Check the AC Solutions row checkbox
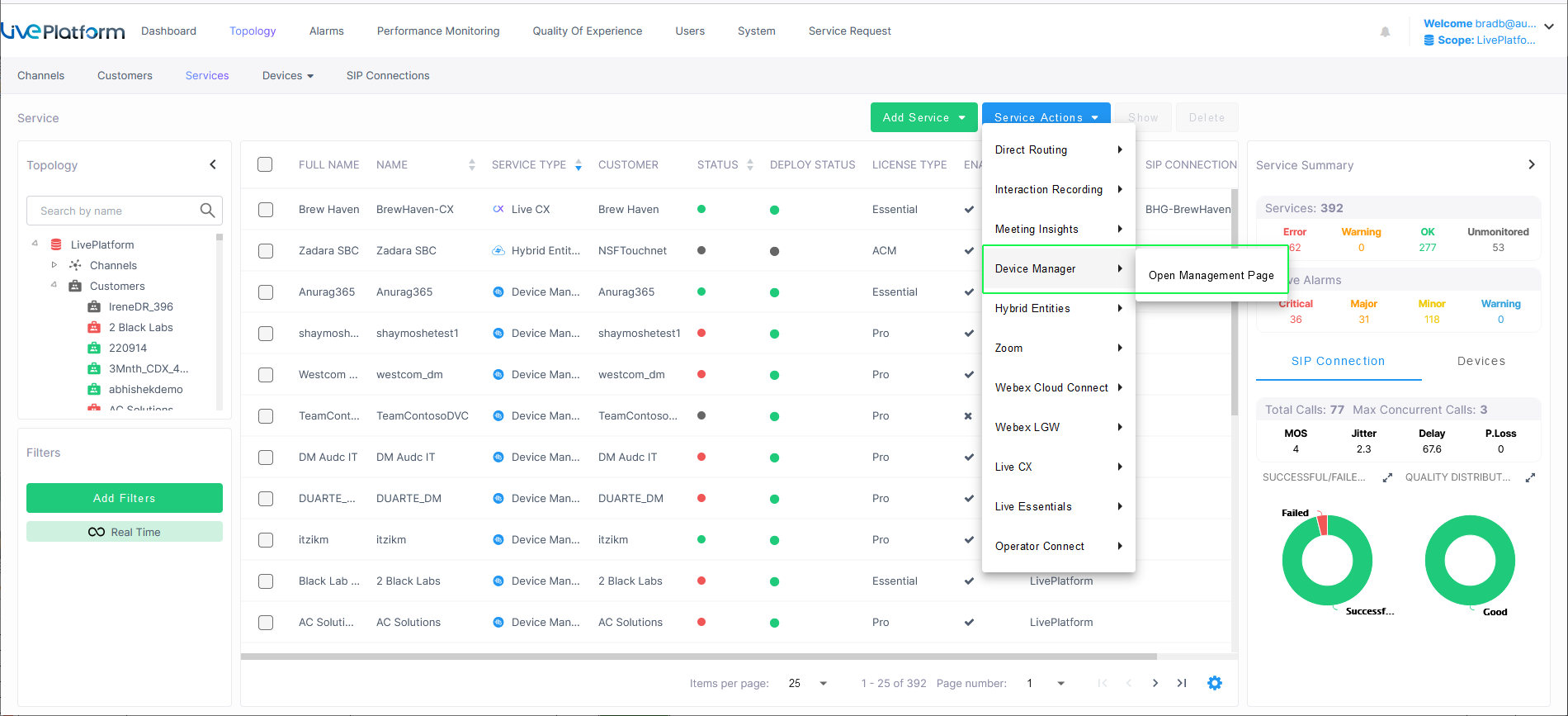 click(266, 623)
